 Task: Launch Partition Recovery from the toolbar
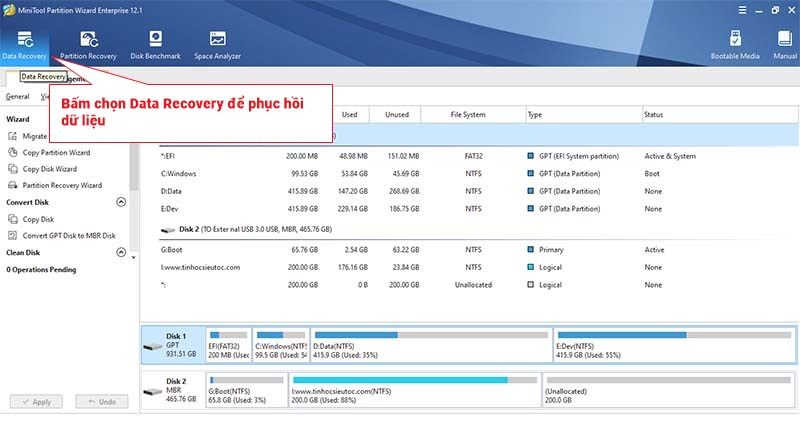pos(88,45)
